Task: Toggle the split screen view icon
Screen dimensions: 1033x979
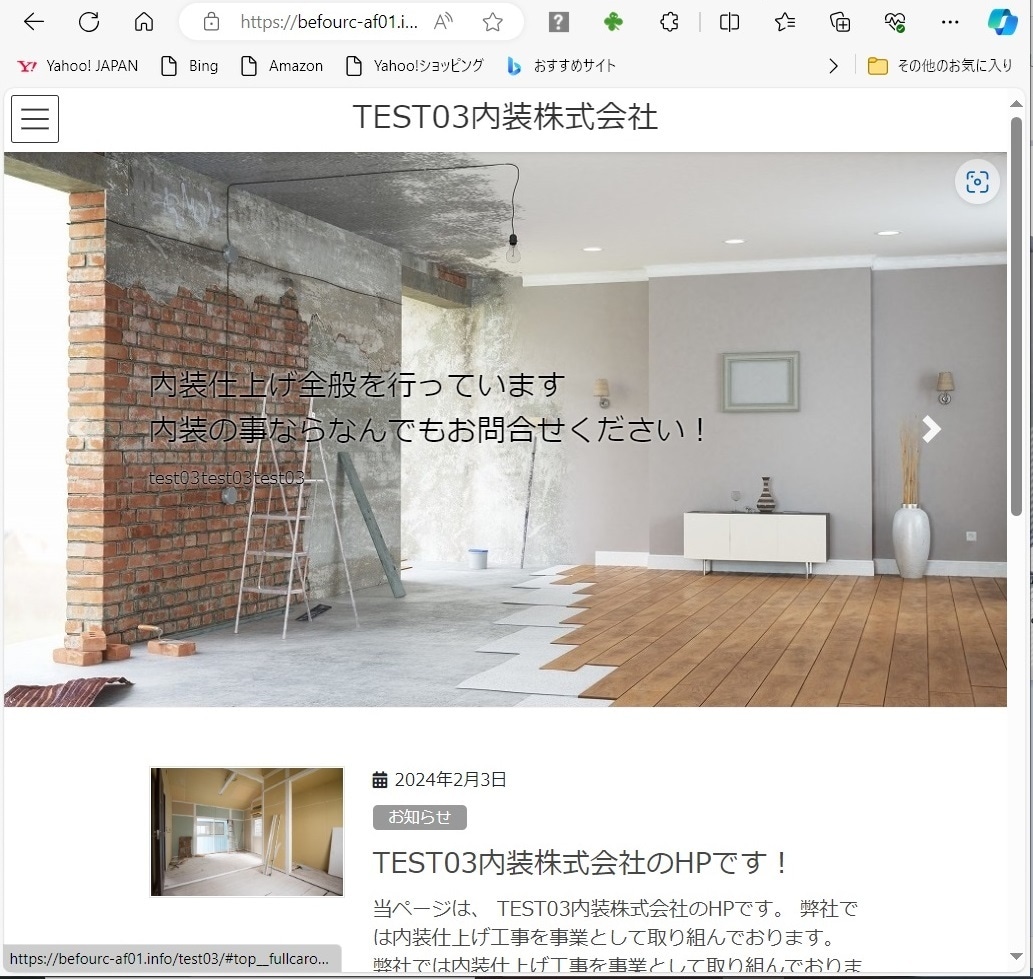Action: tap(729, 22)
